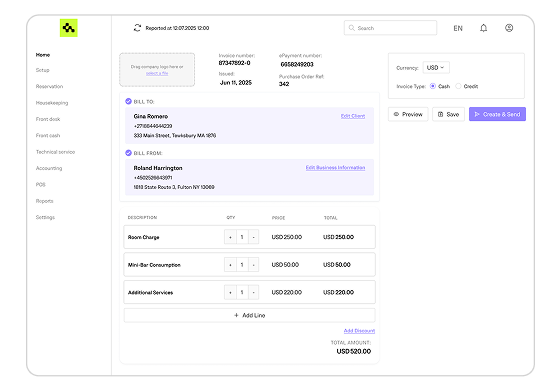Click Mini-Bar Consumption description text
Screen dimensions: 560x391
coord(154,265)
